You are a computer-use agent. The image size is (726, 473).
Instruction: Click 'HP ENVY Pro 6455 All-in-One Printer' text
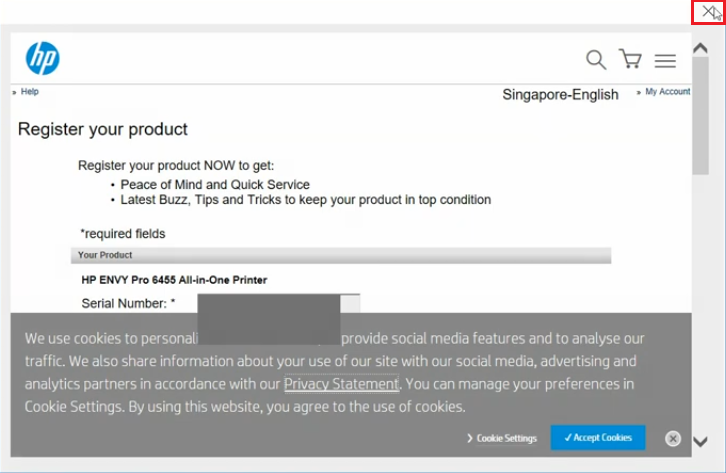[x=174, y=280]
